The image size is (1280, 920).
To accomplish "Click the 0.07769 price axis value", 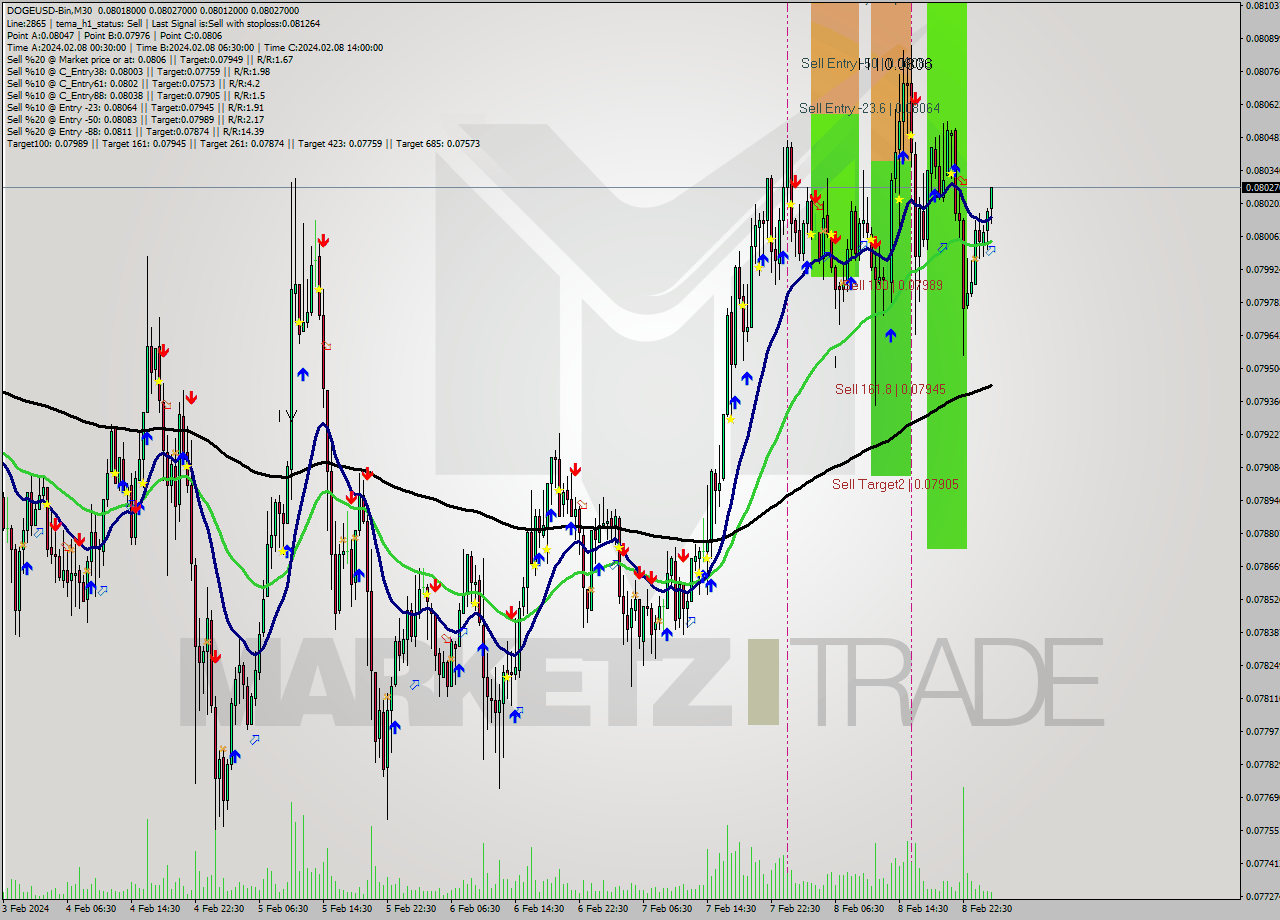I will click(1262, 797).
